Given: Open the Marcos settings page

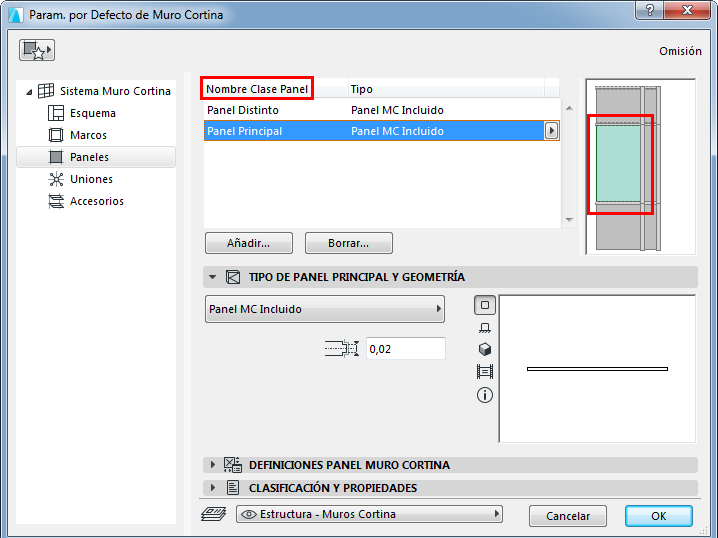Looking at the screenshot, I should [x=88, y=135].
